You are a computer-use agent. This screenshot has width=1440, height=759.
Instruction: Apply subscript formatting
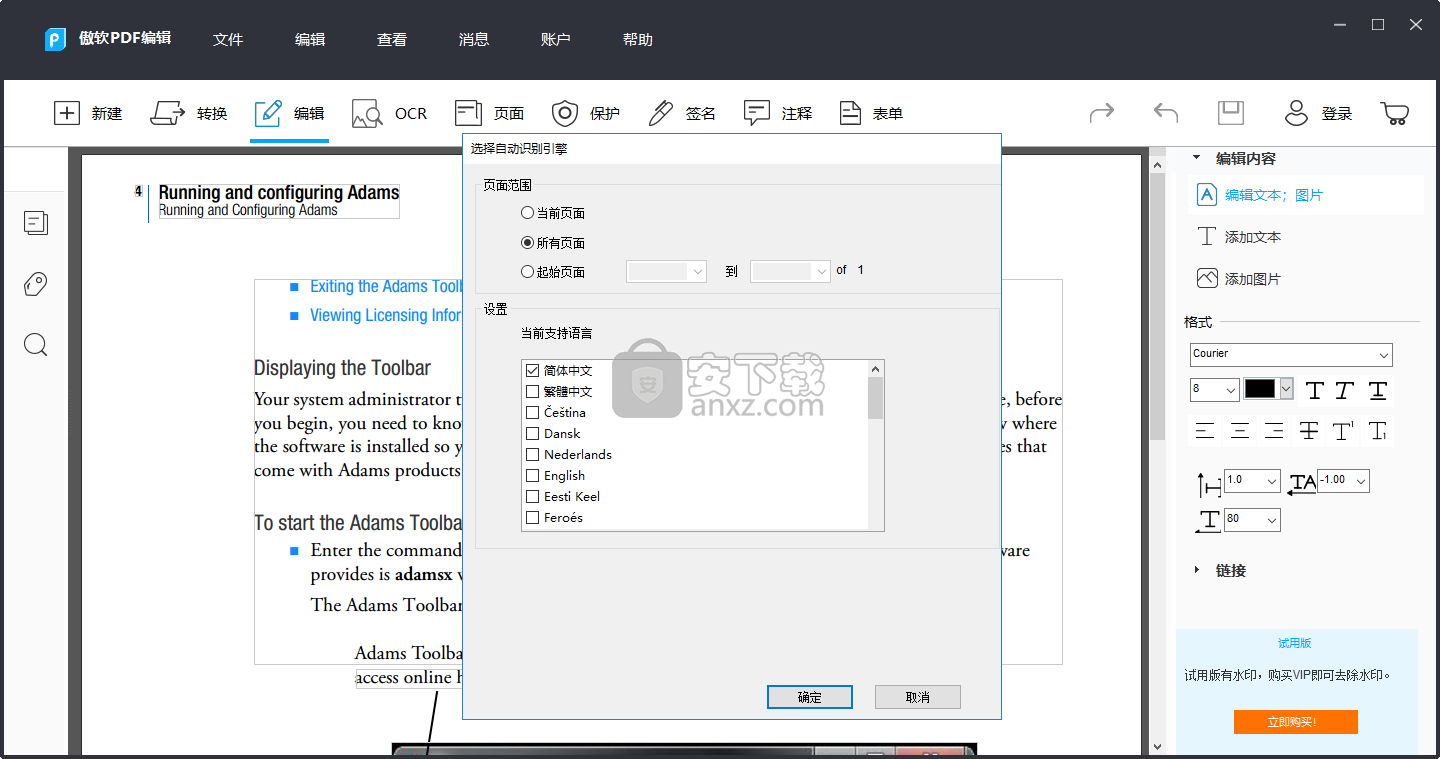1378,431
